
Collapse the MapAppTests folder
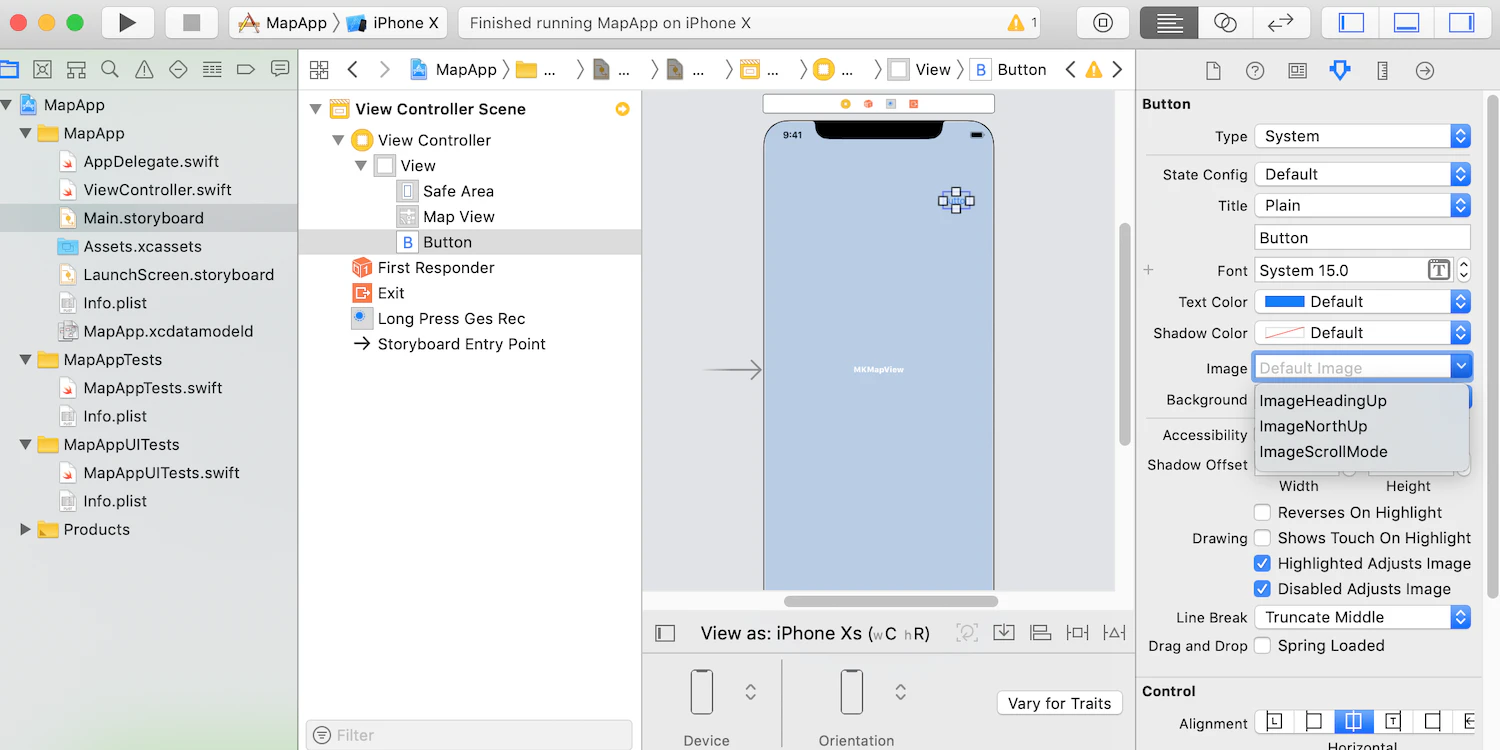26,360
